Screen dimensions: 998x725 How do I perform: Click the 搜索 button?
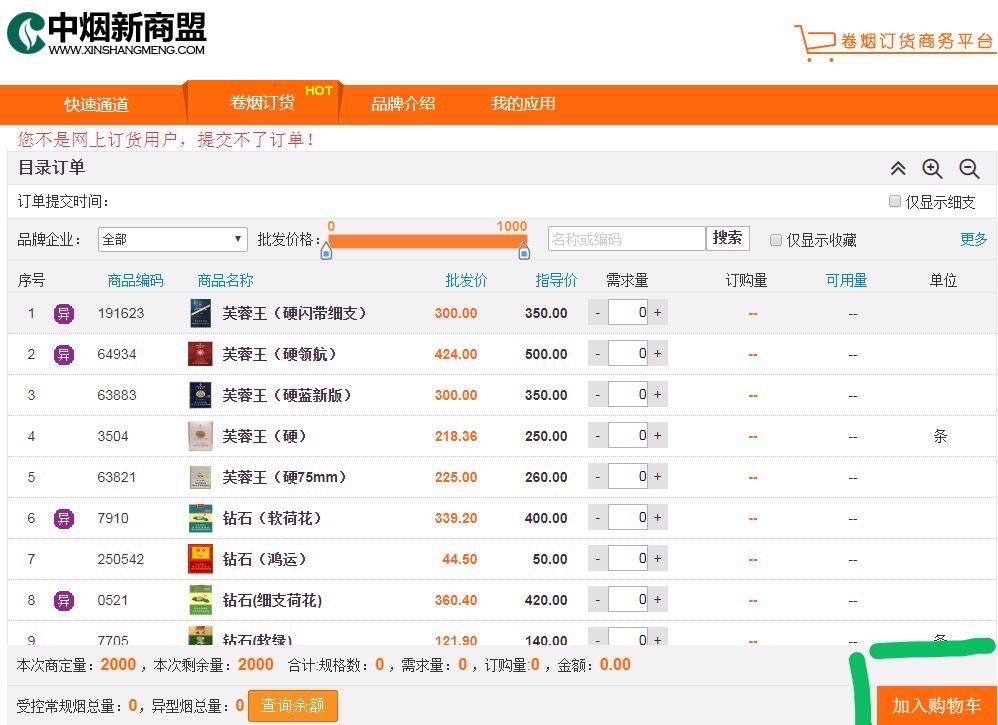727,238
